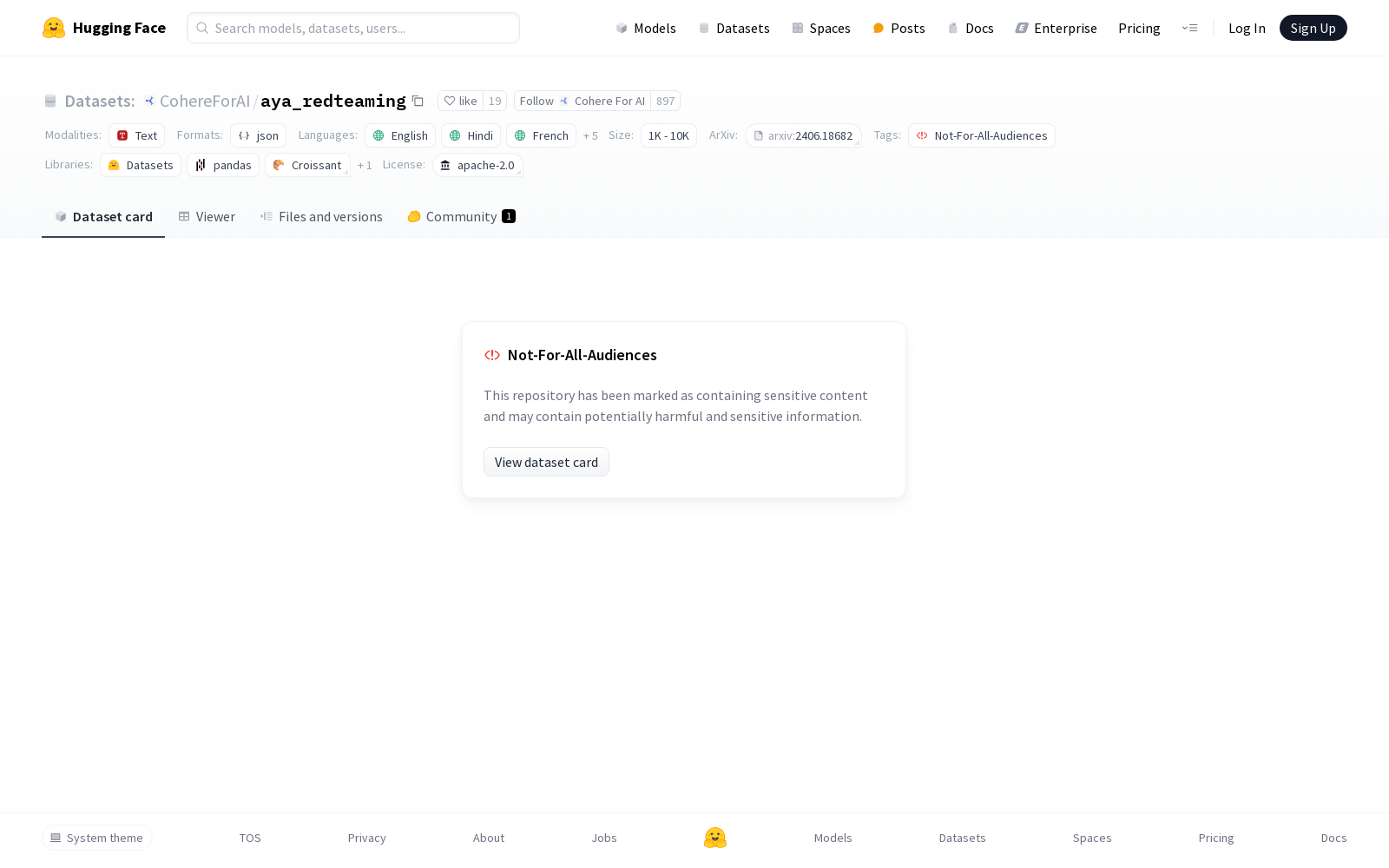Copy dataset name with the copy icon
Viewport: 1389px width, 868px height.
point(418,101)
